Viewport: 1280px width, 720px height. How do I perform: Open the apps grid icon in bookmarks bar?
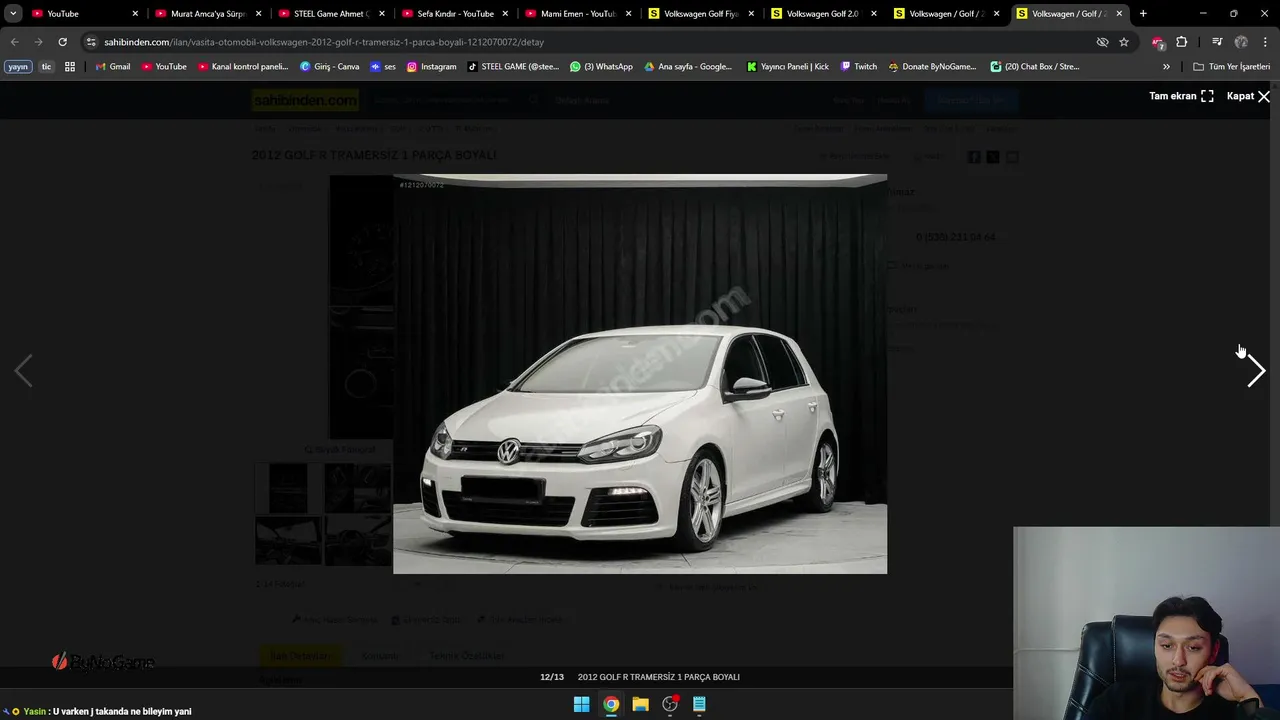click(70, 67)
